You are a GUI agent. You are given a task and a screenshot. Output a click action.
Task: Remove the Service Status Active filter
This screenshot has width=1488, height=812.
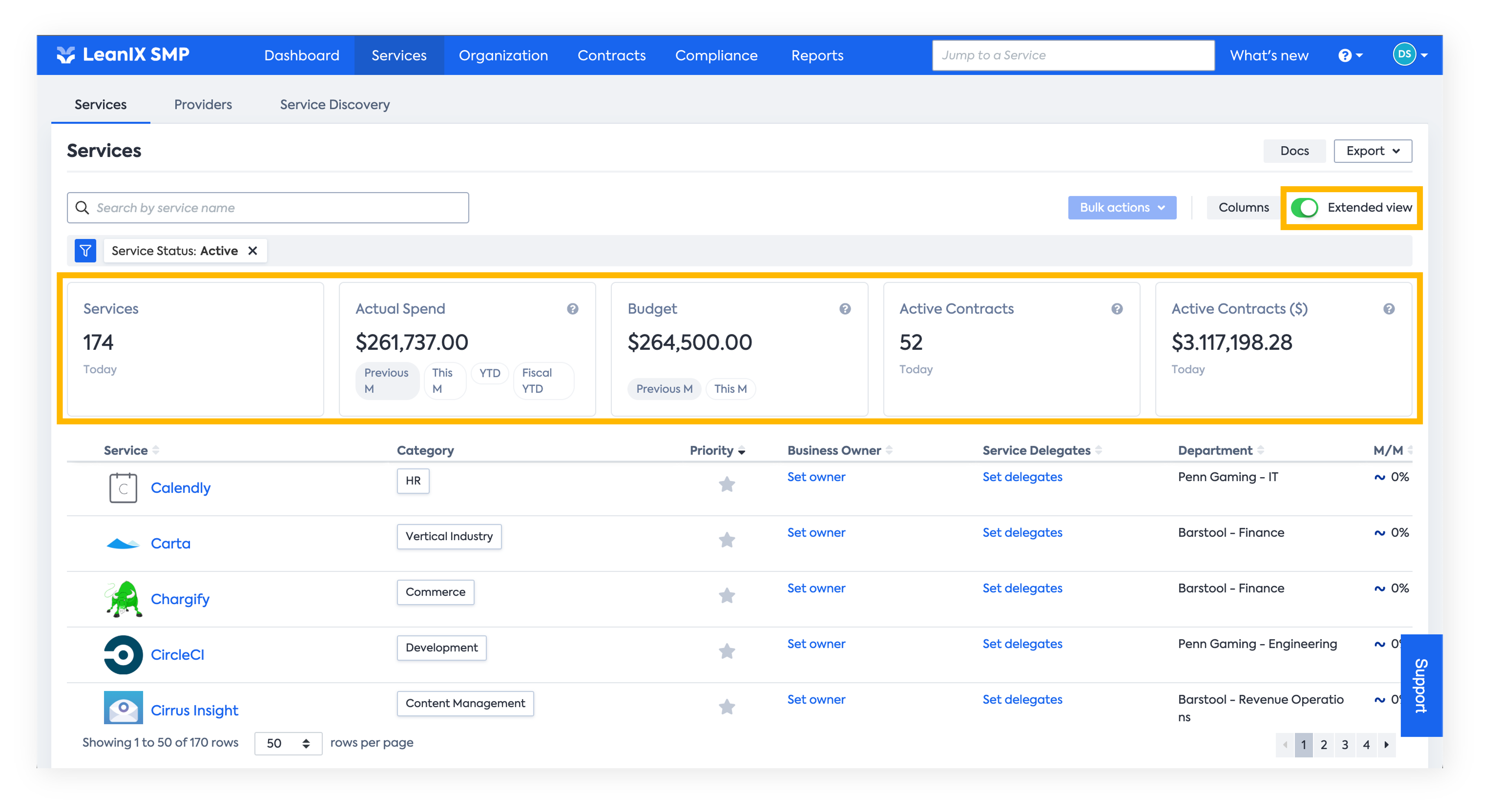[x=252, y=251]
